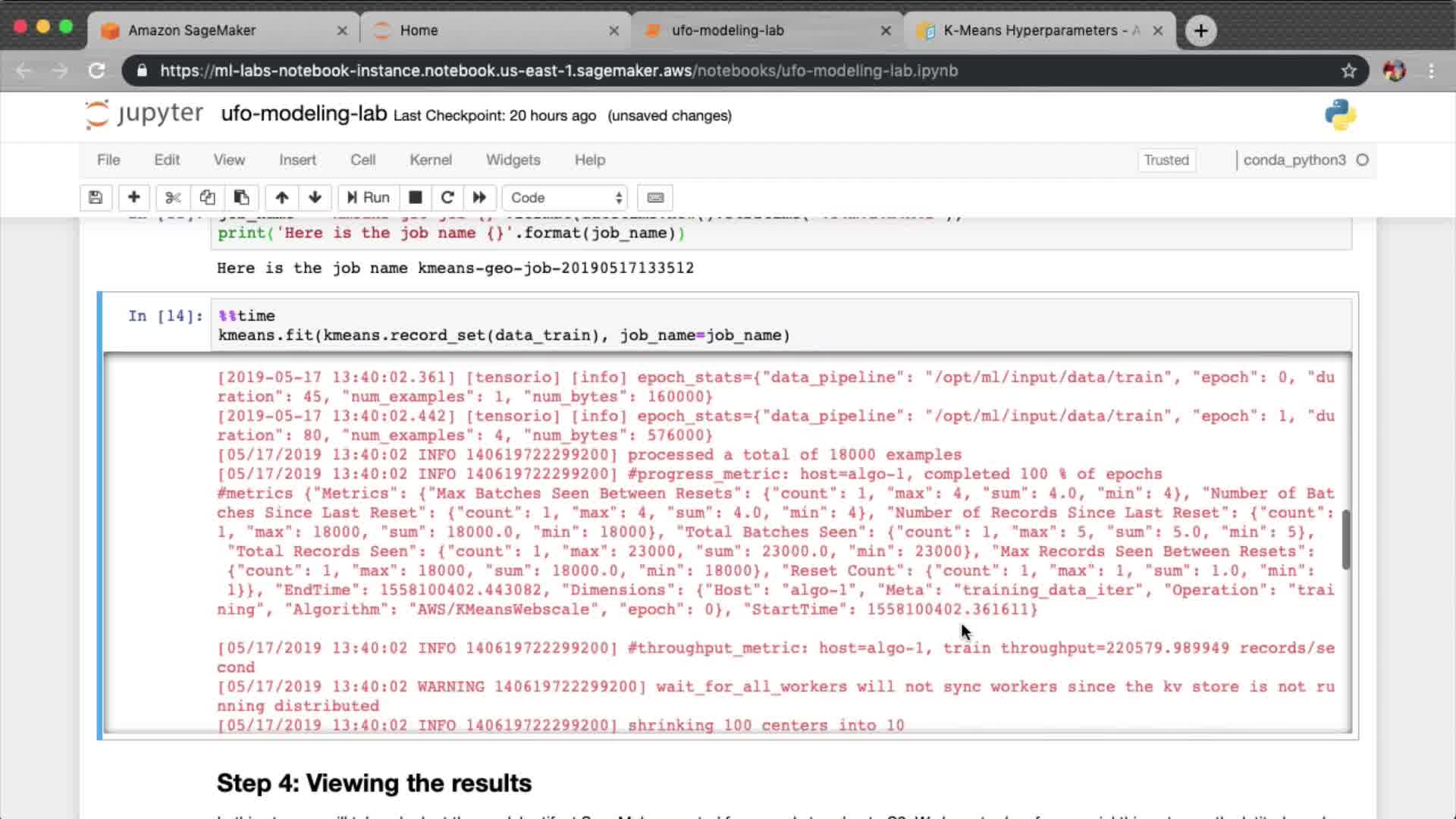The height and width of the screenshot is (819, 1456).
Task: Click the output area scrollbar thumb
Action: (1346, 539)
